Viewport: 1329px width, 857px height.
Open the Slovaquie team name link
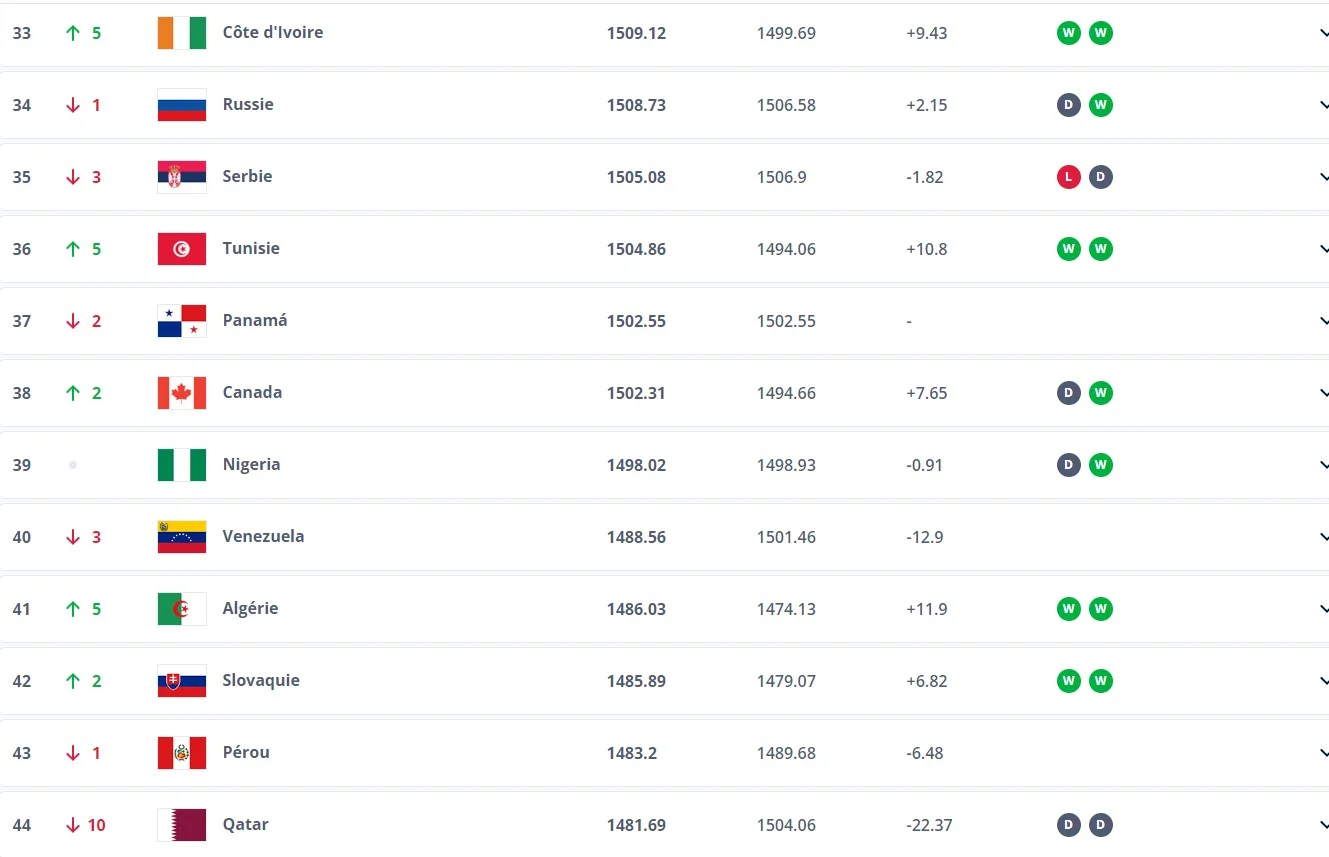pos(261,680)
